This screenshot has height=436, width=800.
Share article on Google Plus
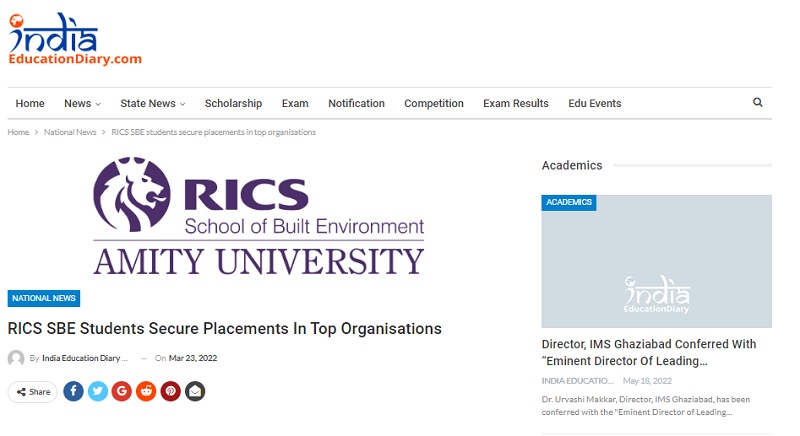(122, 391)
